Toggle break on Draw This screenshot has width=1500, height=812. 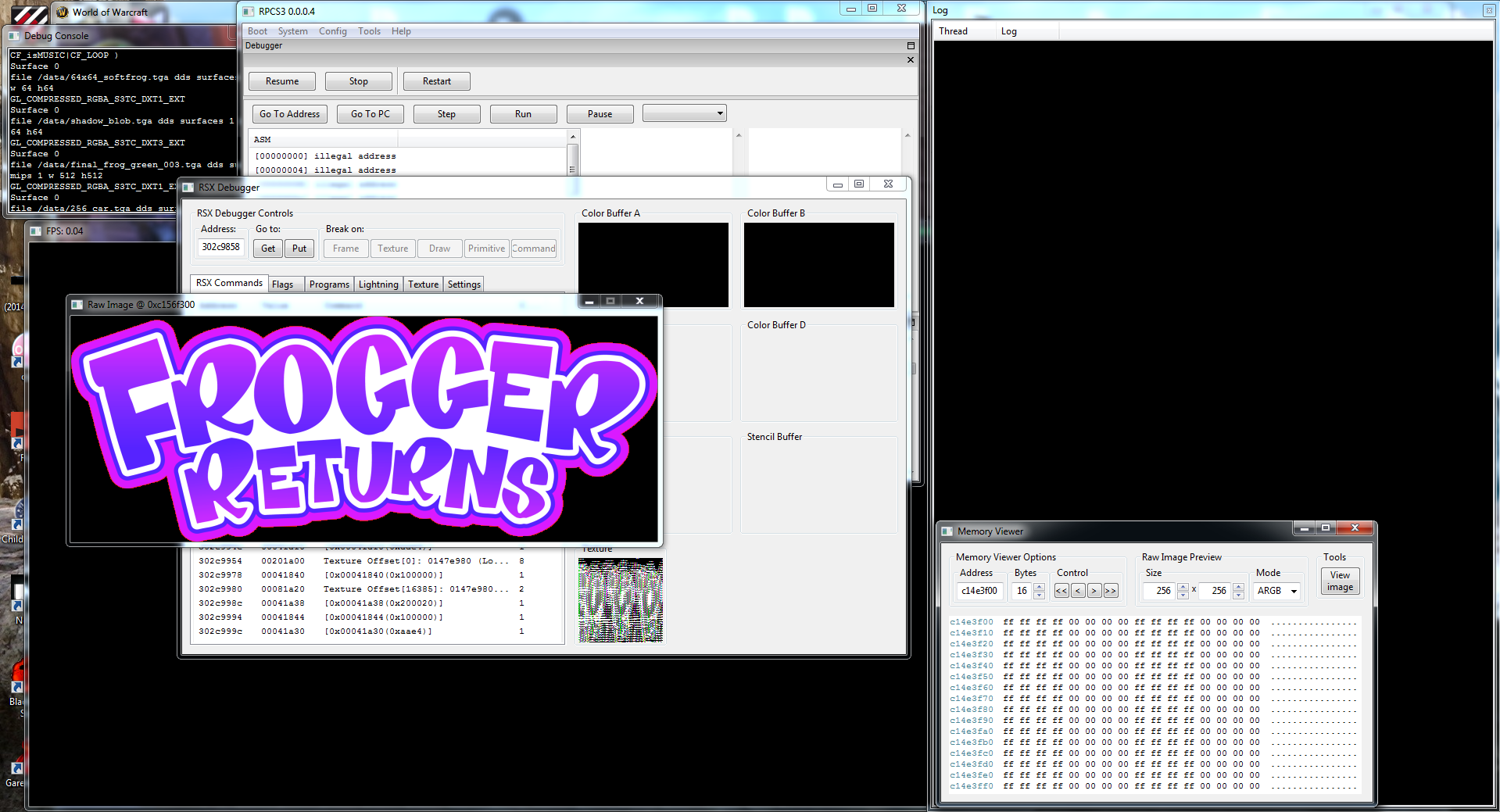pyautogui.click(x=439, y=249)
